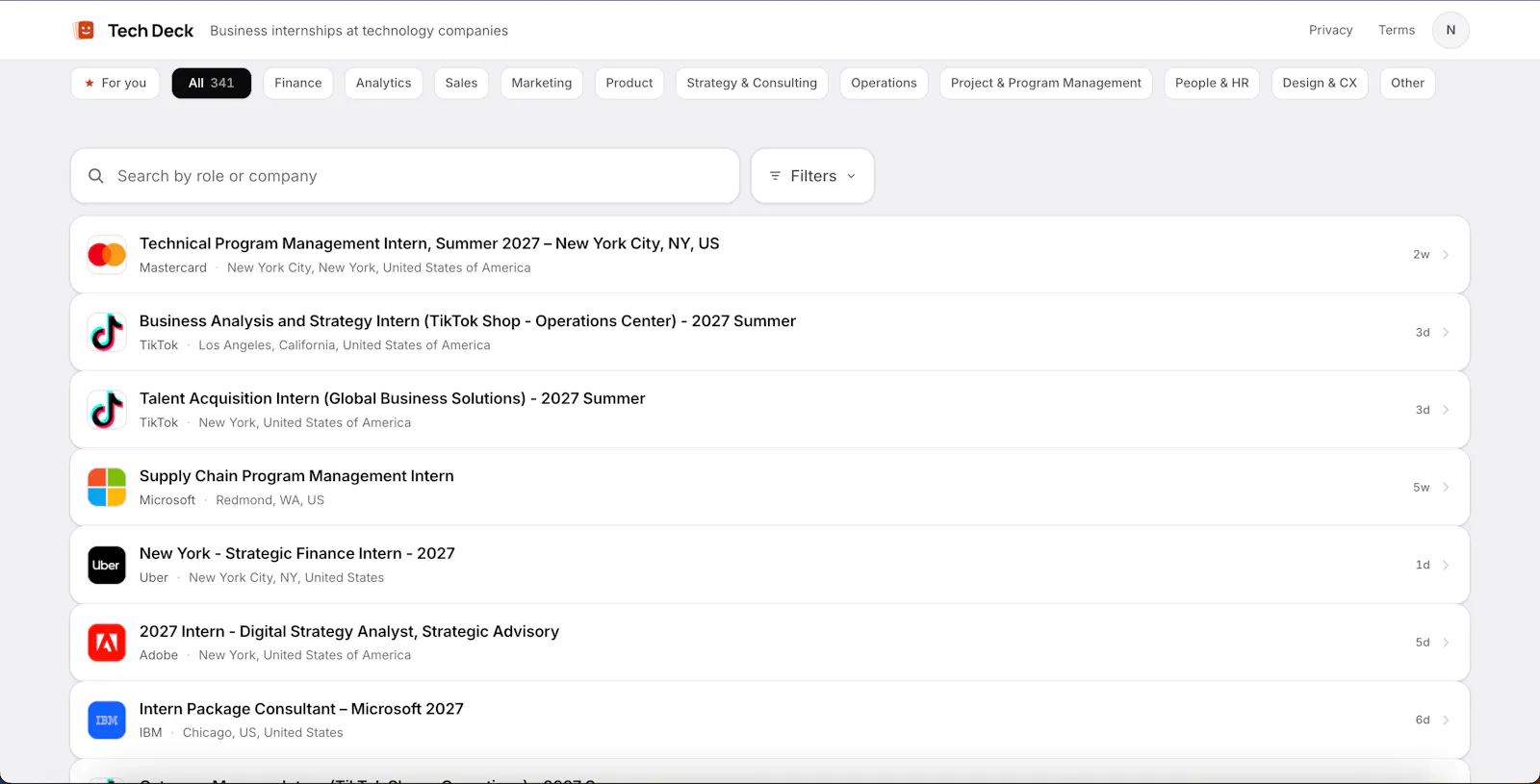Screen dimensions: 1540x784
Task: Click the TikTok logo for Talent Acquisition intern
Action: (x=107, y=410)
